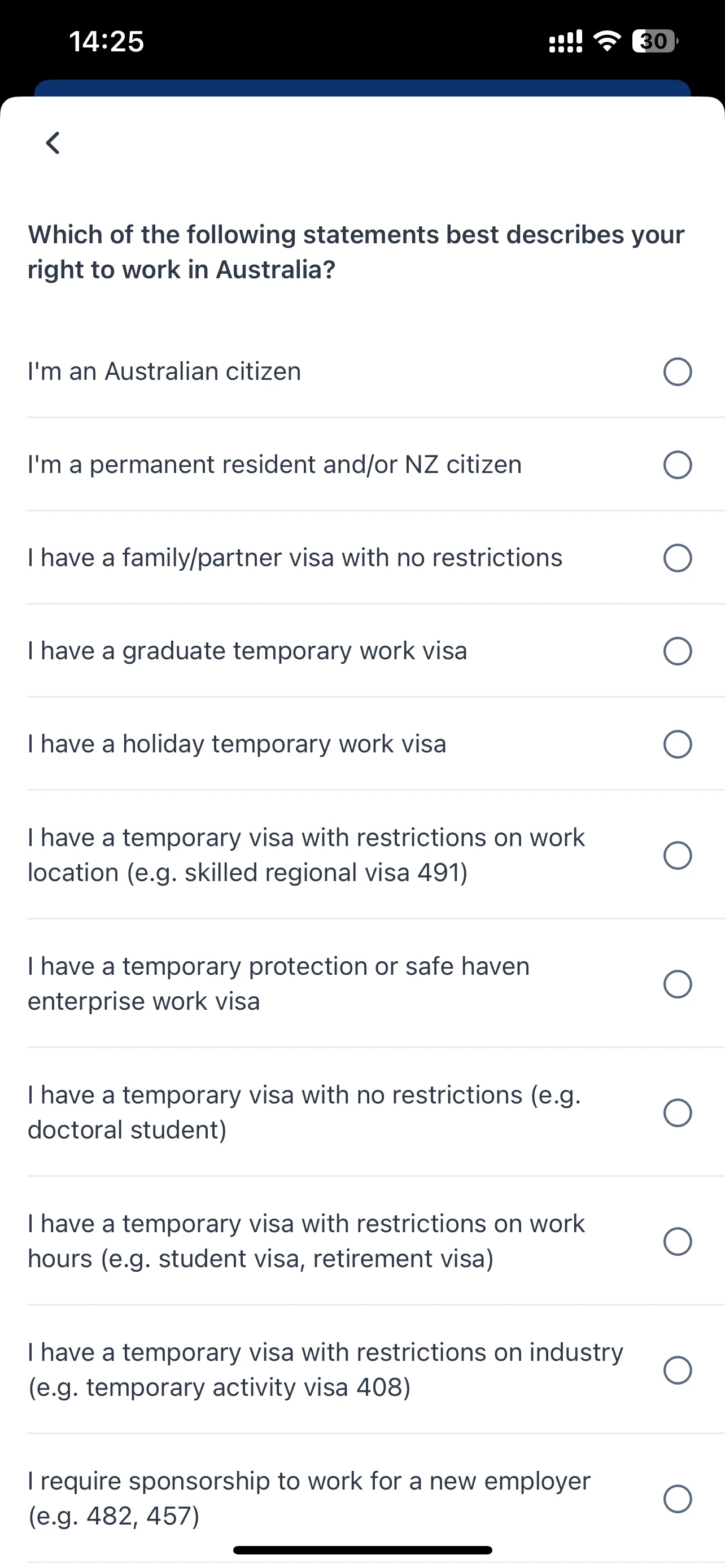Viewport: 725px width, 1568px height.
Task: Tap the clock showing 14:25
Action: 107,41
